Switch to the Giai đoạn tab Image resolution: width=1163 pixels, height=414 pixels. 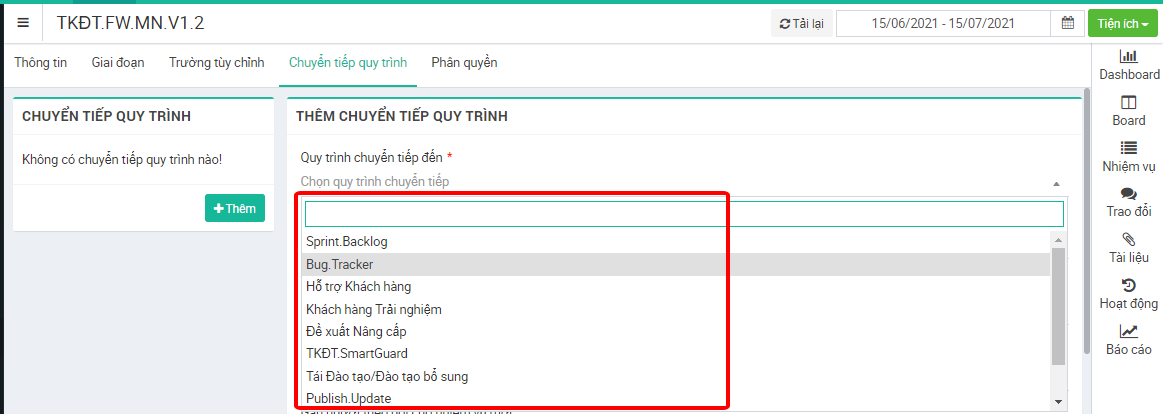(x=118, y=63)
